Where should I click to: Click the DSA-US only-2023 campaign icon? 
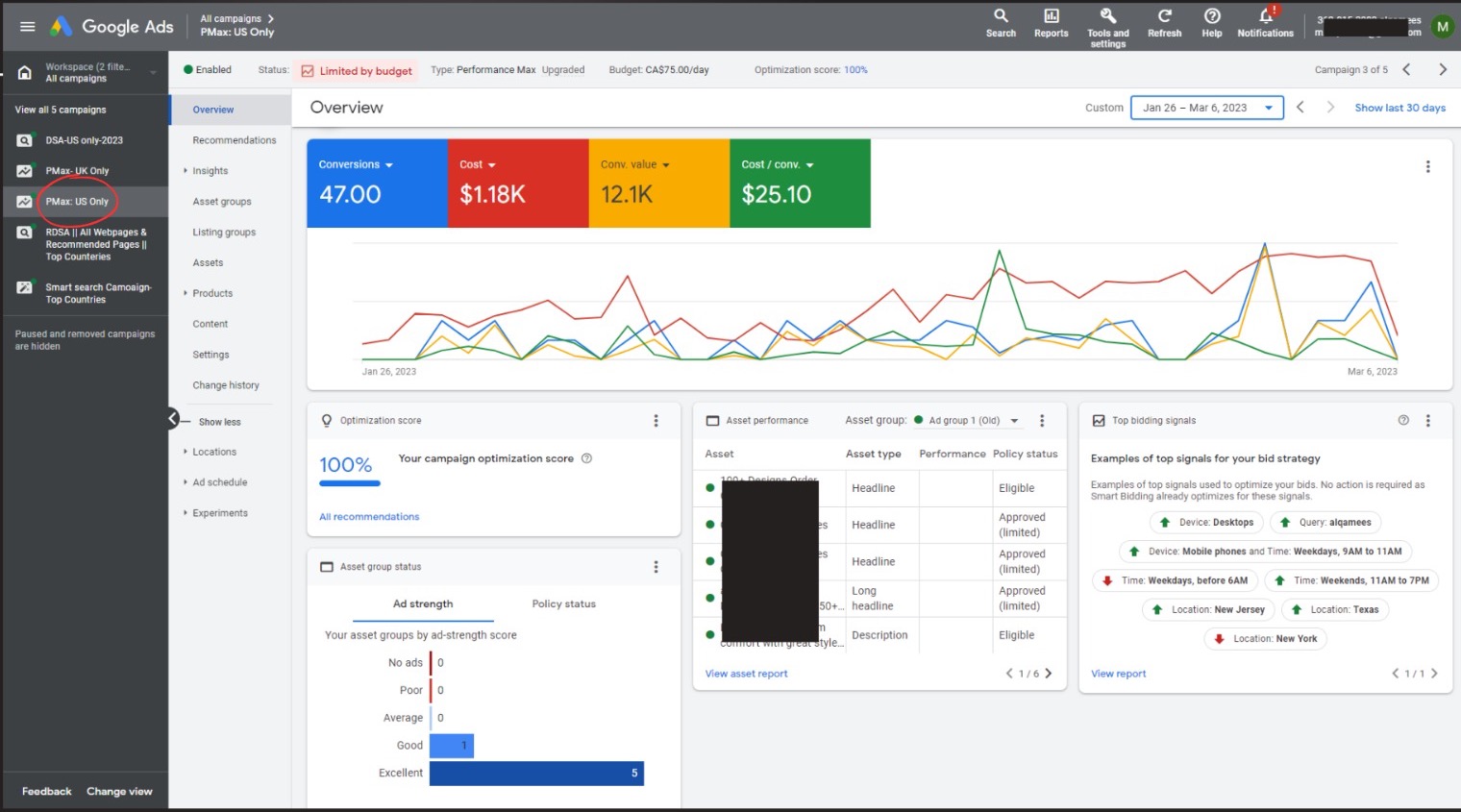[x=25, y=140]
